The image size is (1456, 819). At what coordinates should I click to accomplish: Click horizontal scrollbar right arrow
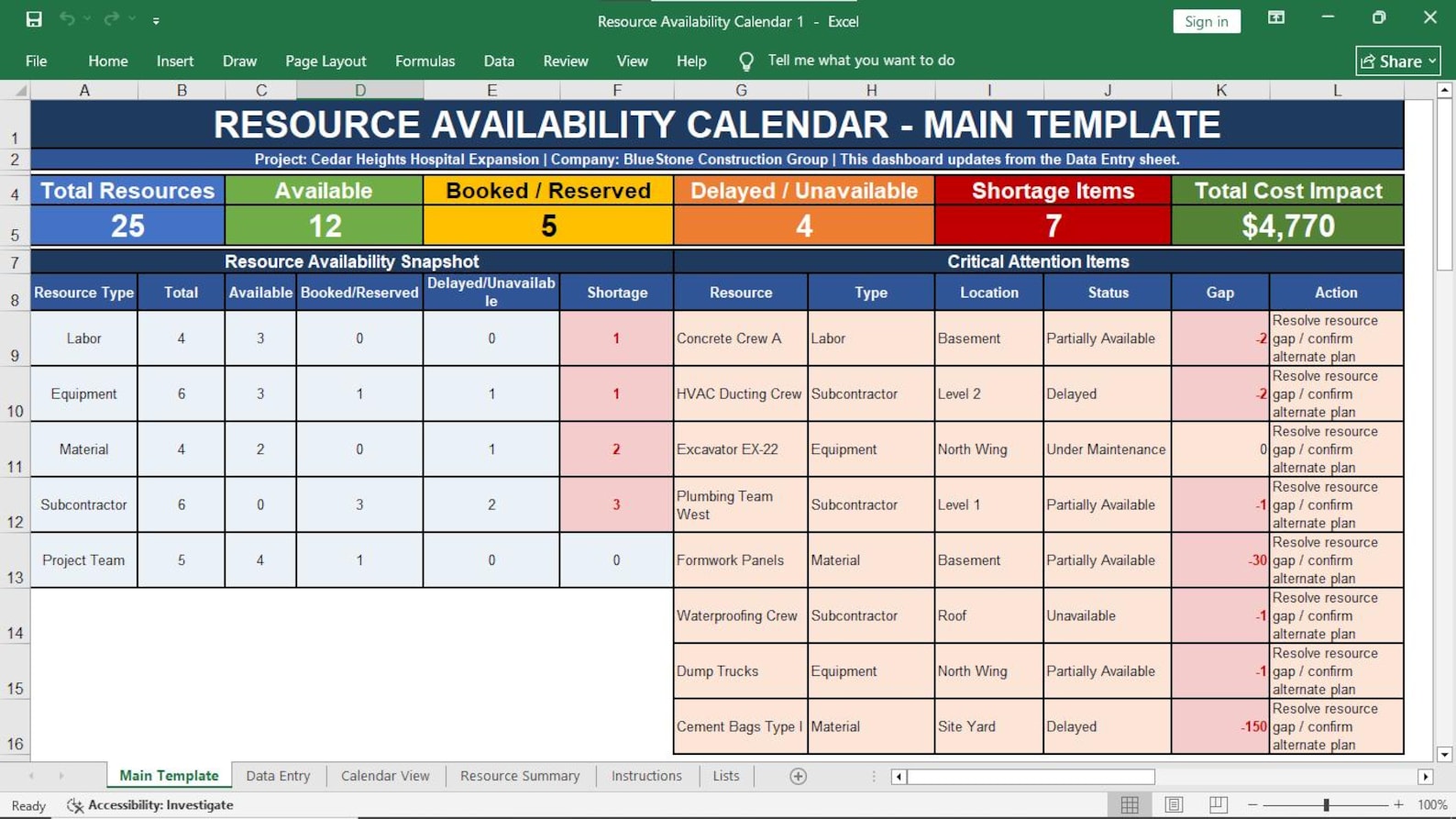[x=1425, y=777]
